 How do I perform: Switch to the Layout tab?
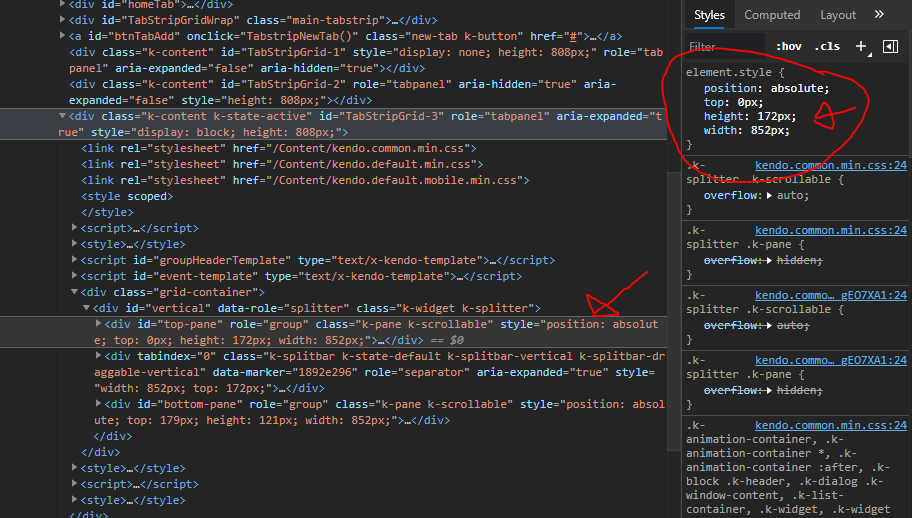(838, 15)
